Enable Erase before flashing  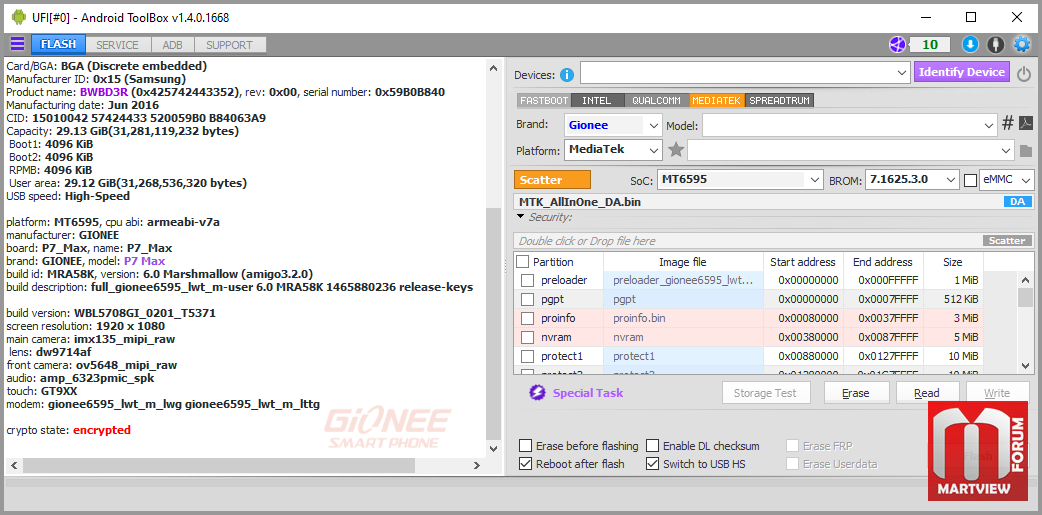pyautogui.click(x=526, y=446)
